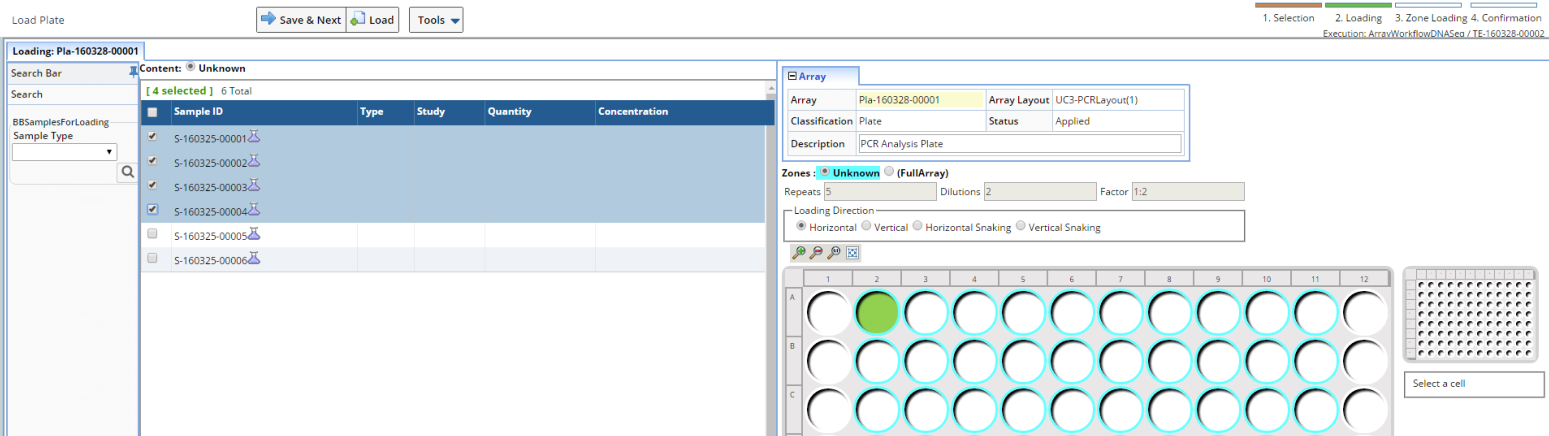Click column 6 header of the plate
The width and height of the screenshot is (1549, 436).
coord(1071,278)
